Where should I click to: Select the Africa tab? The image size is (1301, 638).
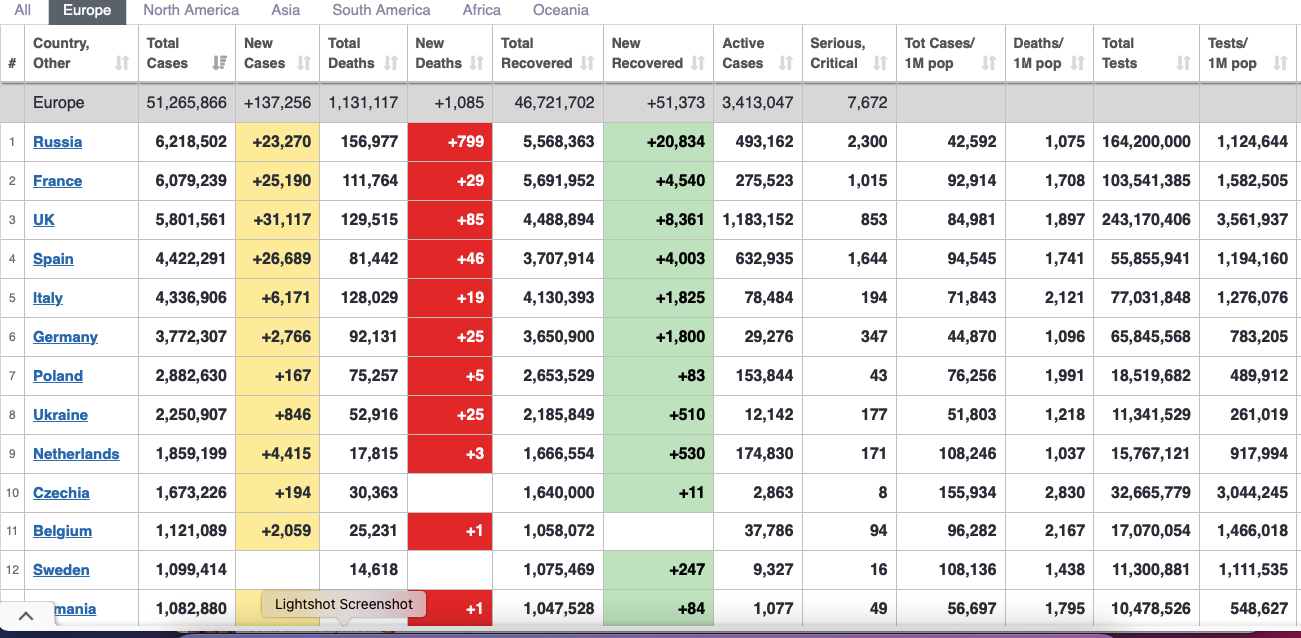[x=482, y=10]
